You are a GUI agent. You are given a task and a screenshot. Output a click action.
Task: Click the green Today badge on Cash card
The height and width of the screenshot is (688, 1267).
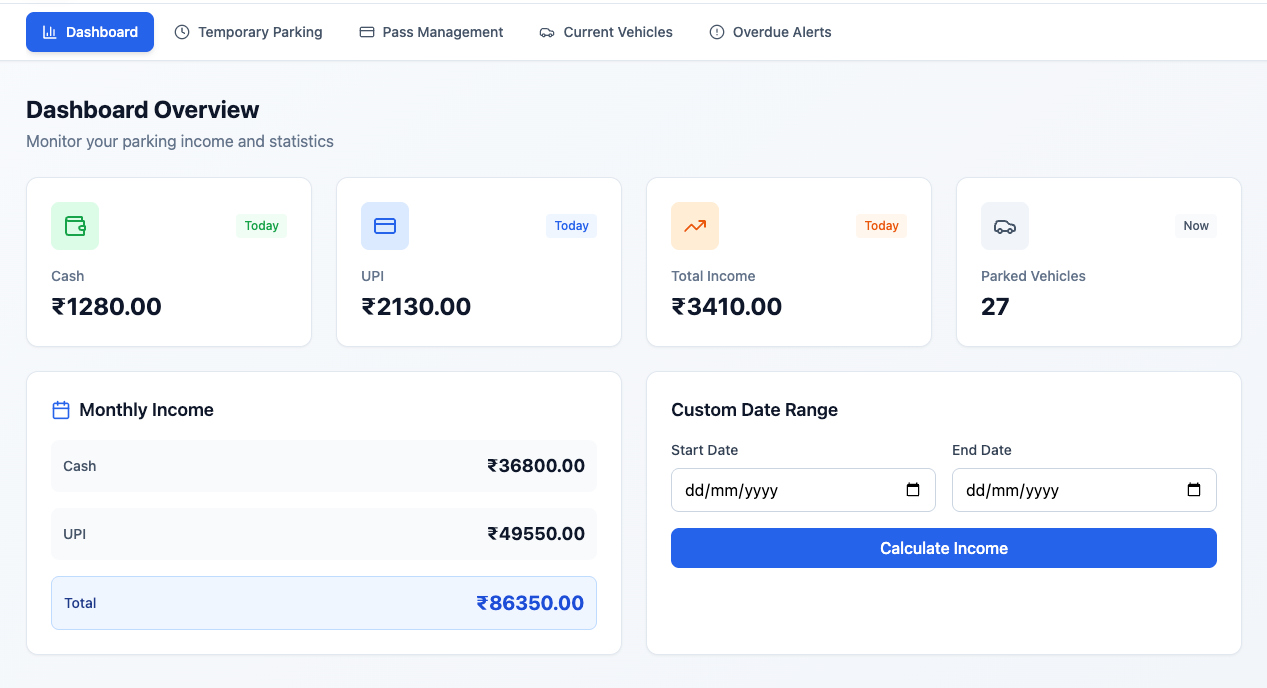[x=262, y=226]
